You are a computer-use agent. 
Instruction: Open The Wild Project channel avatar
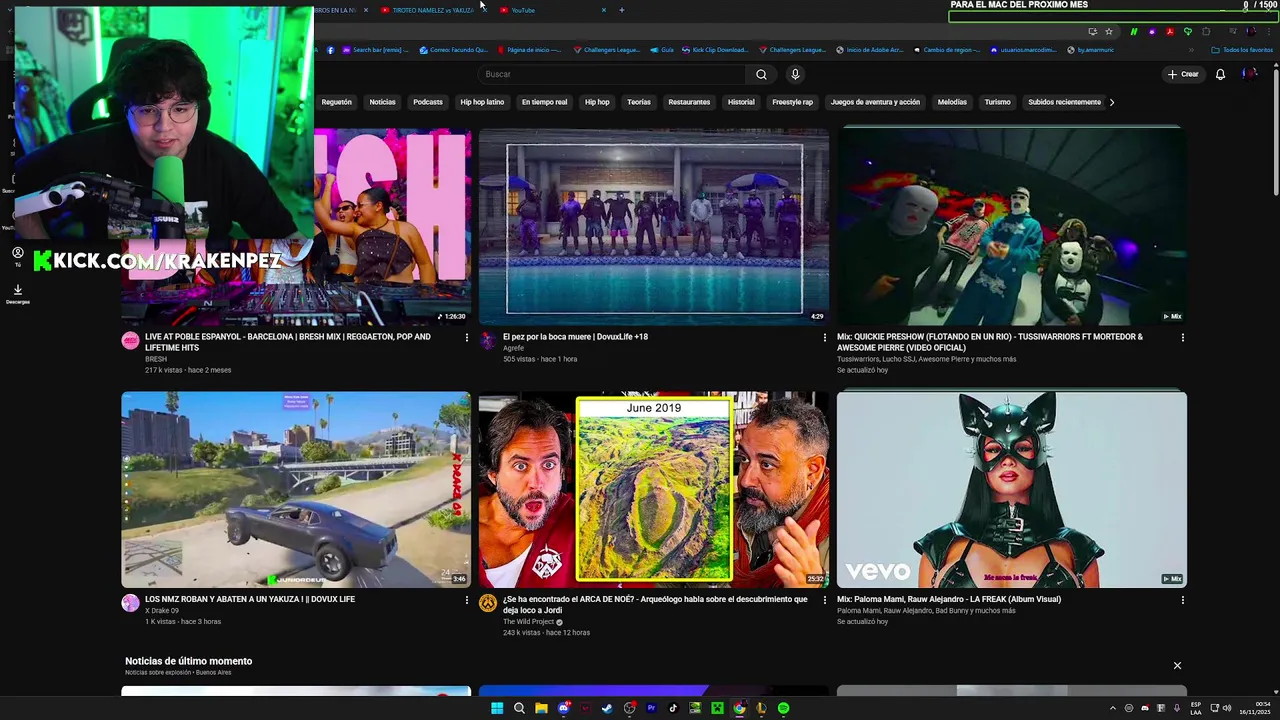point(488,603)
